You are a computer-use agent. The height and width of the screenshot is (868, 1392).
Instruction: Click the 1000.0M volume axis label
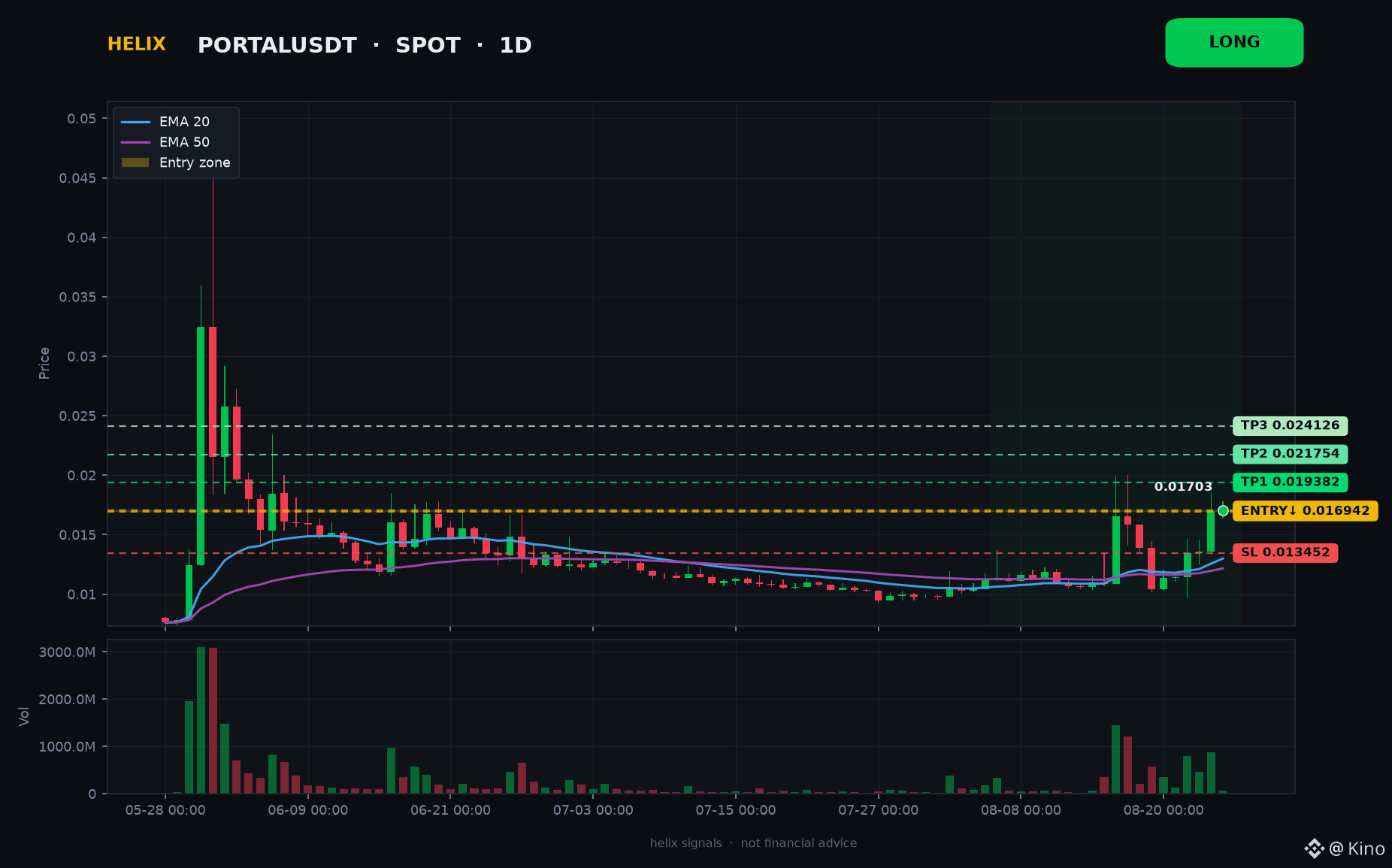click(67, 747)
